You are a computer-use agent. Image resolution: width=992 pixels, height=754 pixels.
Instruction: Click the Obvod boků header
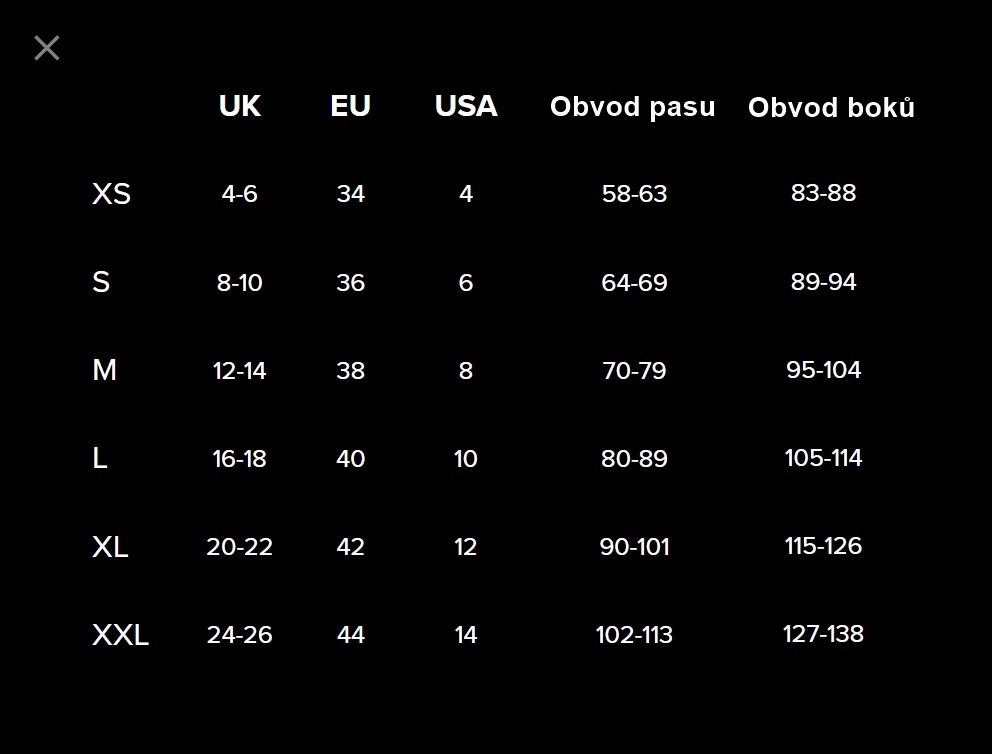pyautogui.click(x=831, y=108)
